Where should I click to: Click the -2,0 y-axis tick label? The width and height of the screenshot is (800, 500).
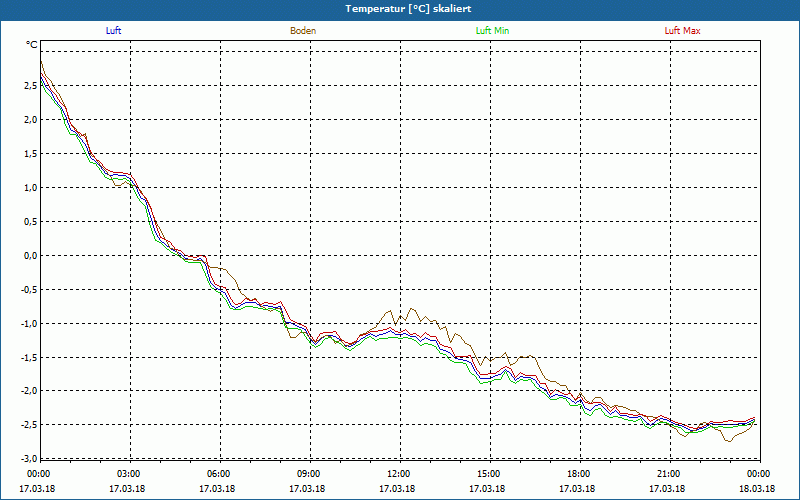pyautogui.click(x=27, y=391)
